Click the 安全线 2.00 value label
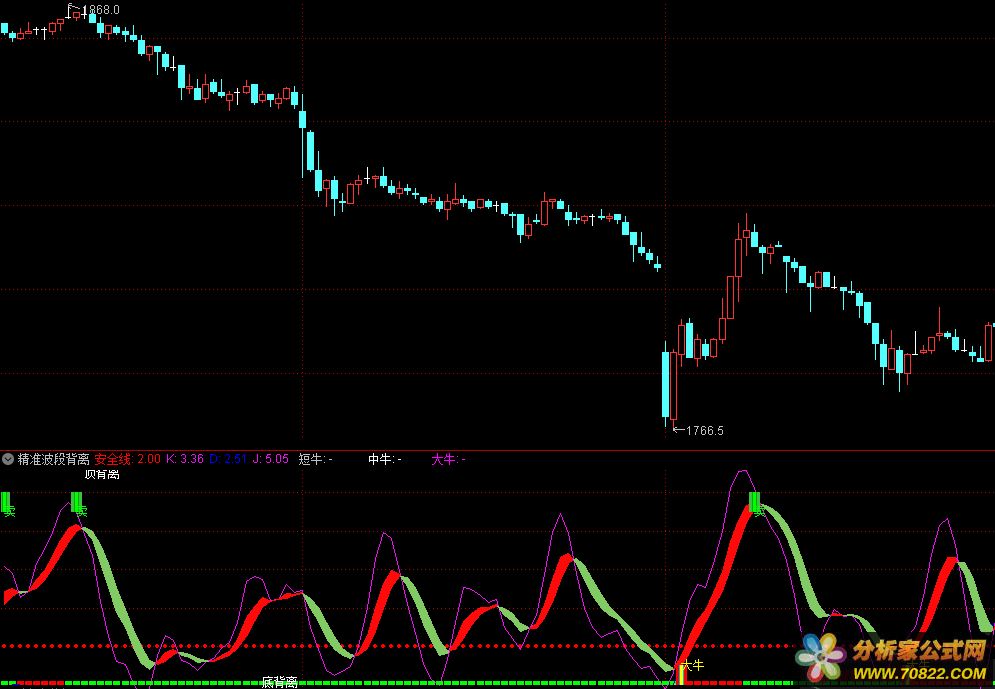 [127, 460]
